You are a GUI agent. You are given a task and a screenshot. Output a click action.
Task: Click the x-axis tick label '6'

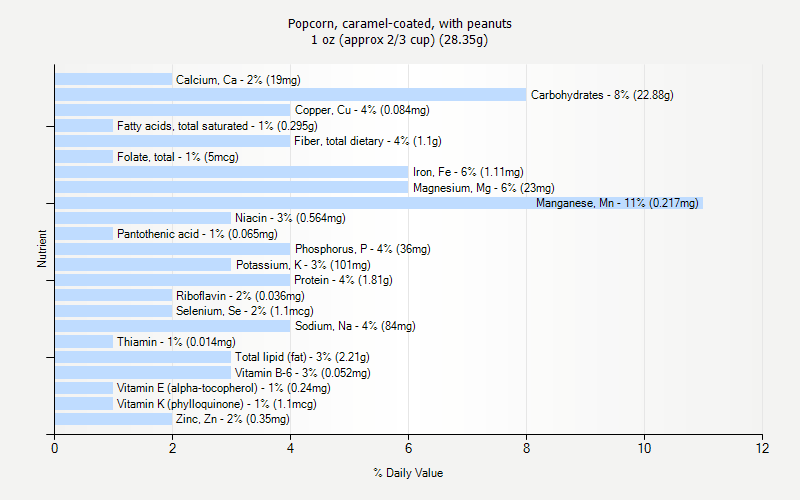(x=408, y=448)
